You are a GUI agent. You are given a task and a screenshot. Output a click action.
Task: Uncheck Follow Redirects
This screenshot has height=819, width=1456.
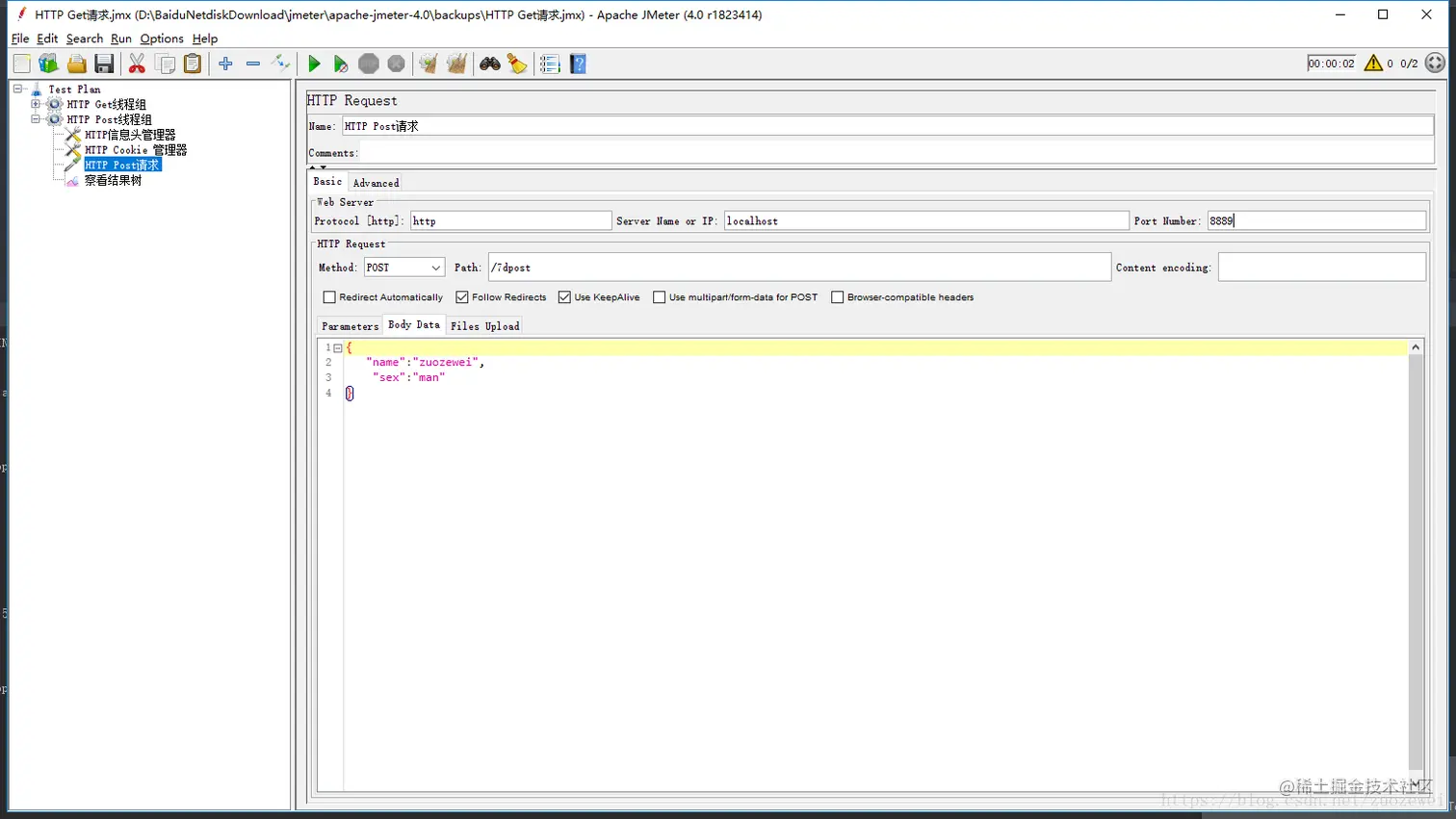pos(462,297)
